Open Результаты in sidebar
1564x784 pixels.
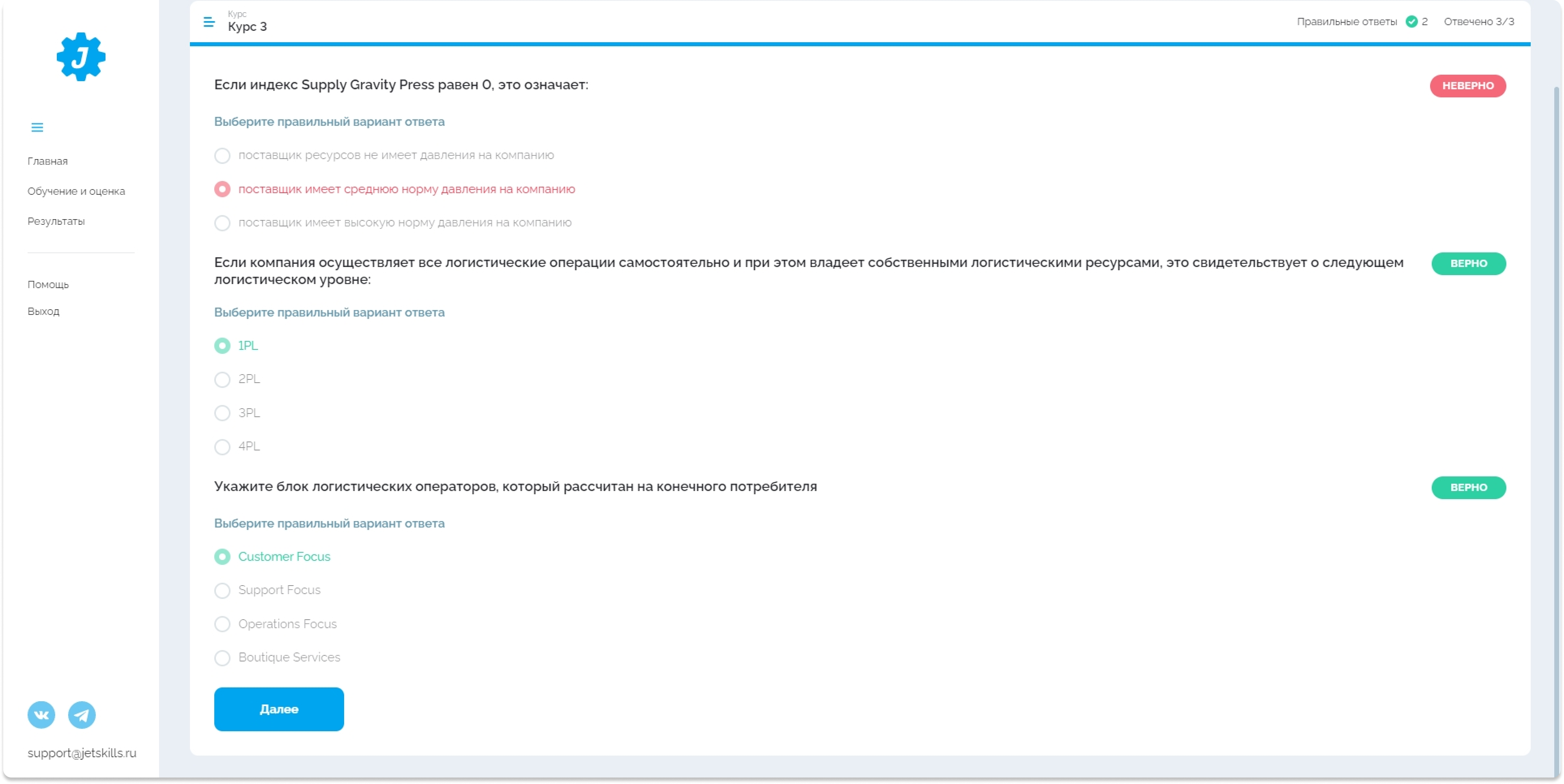tap(56, 221)
